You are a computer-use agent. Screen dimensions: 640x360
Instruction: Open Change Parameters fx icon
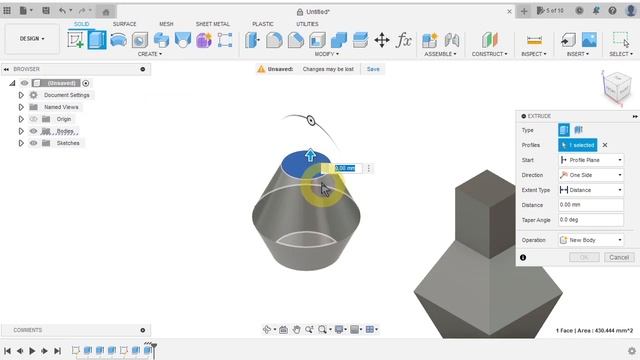pyautogui.click(x=404, y=40)
